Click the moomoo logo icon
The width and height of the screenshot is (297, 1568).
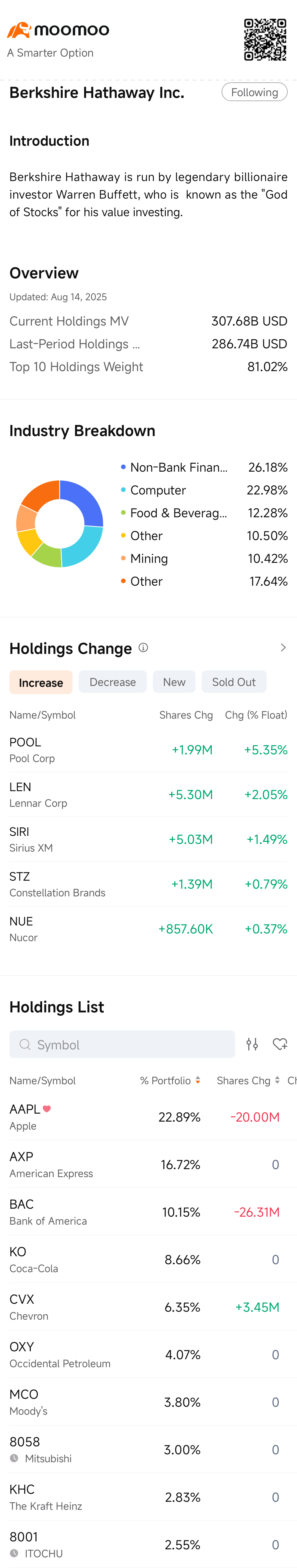click(19, 30)
